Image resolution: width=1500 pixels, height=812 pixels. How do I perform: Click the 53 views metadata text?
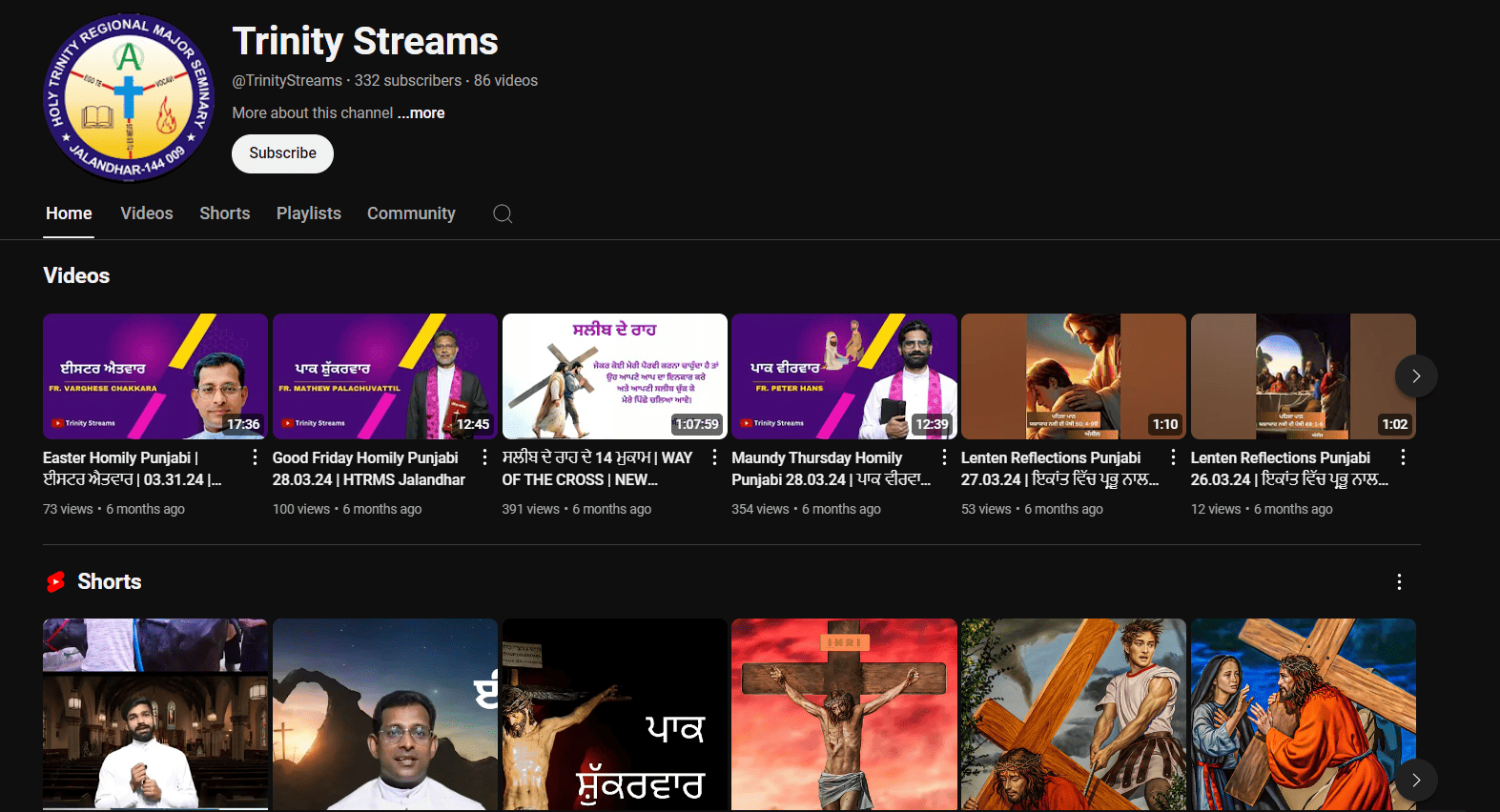click(x=986, y=509)
